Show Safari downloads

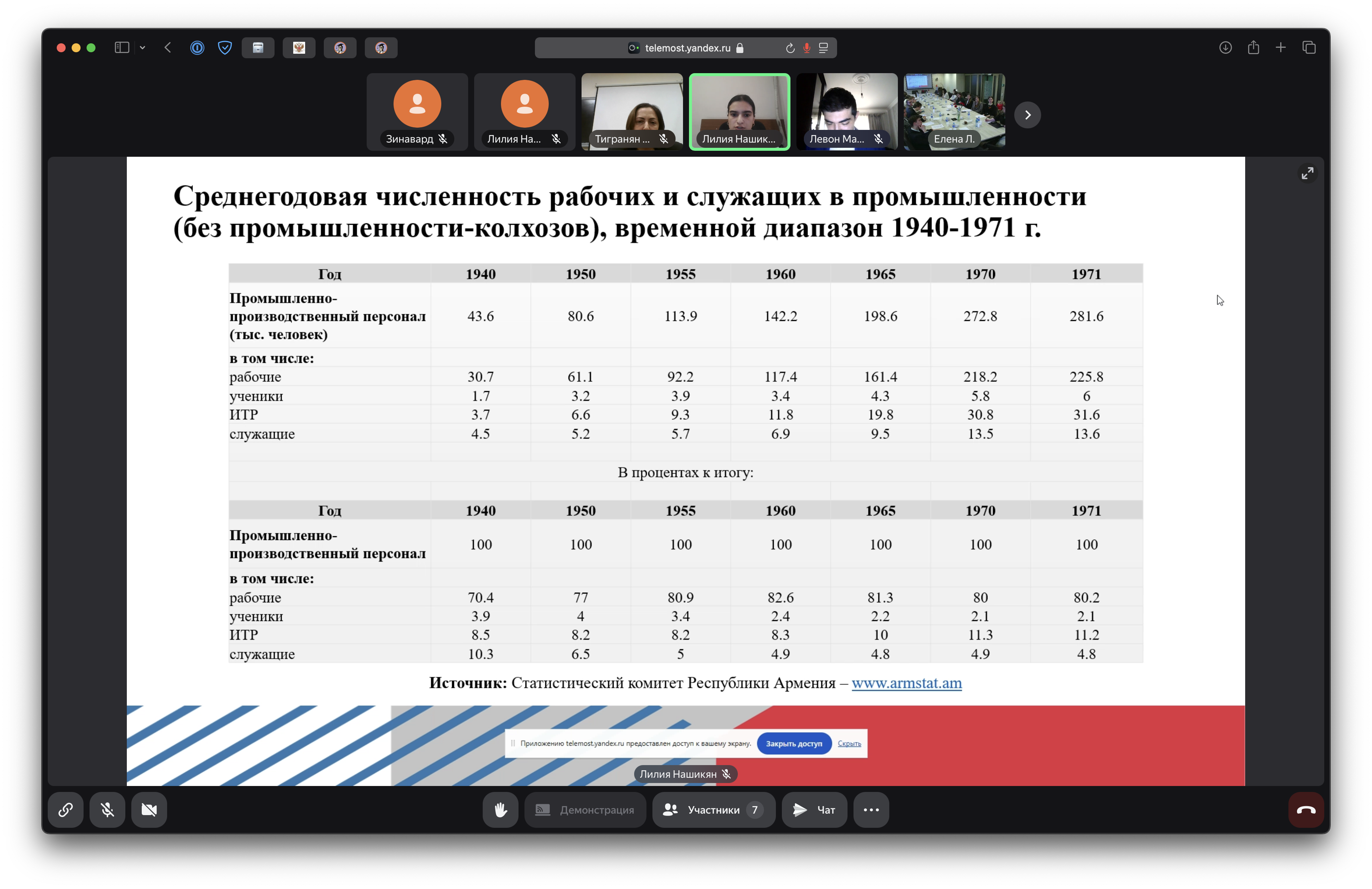(x=1225, y=48)
